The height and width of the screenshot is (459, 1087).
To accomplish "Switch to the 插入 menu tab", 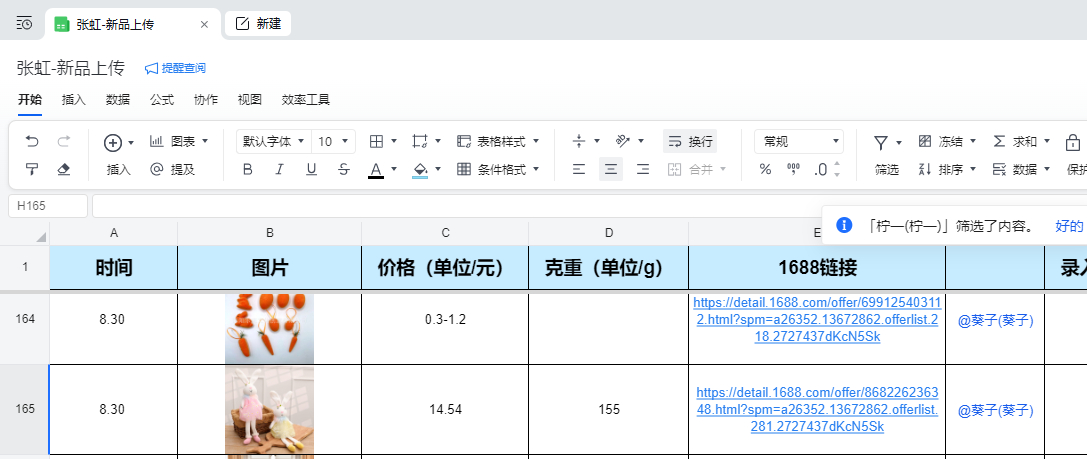I will point(74,100).
